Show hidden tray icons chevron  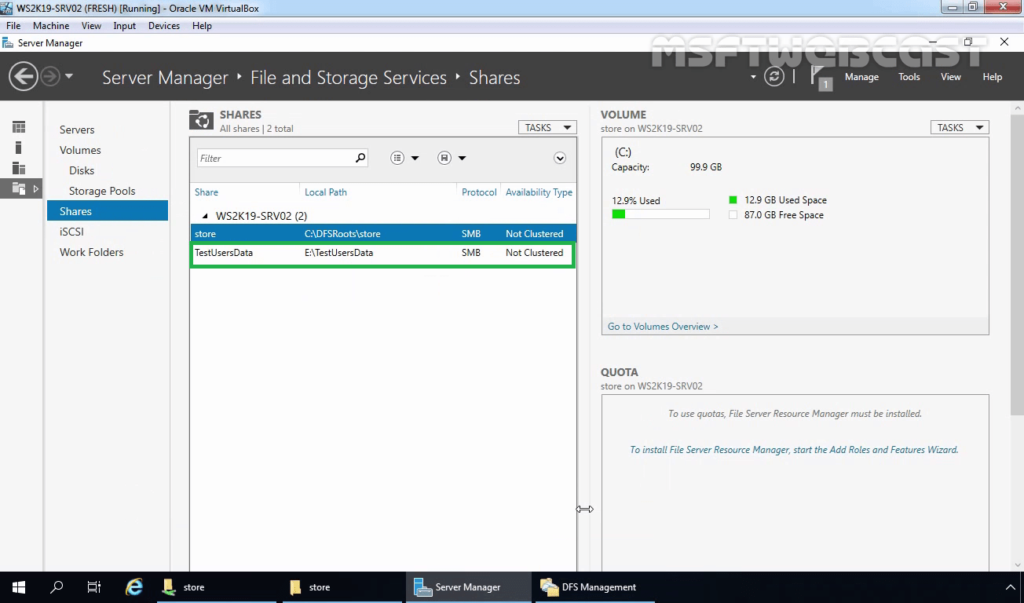coord(1010,587)
